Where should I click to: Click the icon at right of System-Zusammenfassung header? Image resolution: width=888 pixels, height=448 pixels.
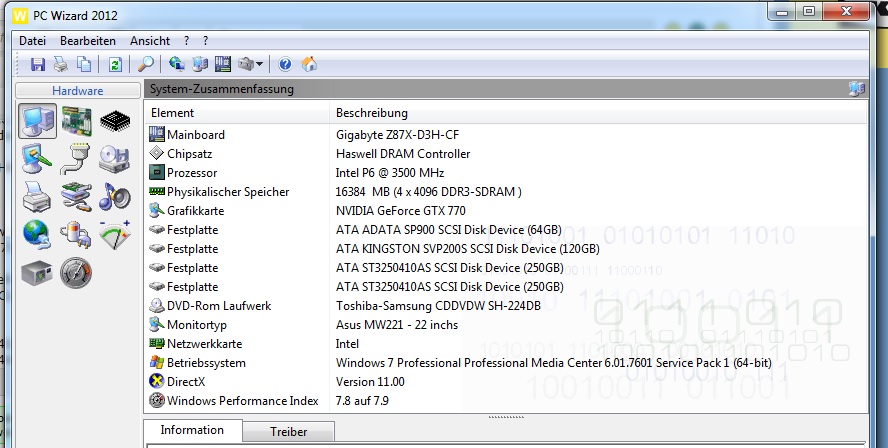point(857,89)
